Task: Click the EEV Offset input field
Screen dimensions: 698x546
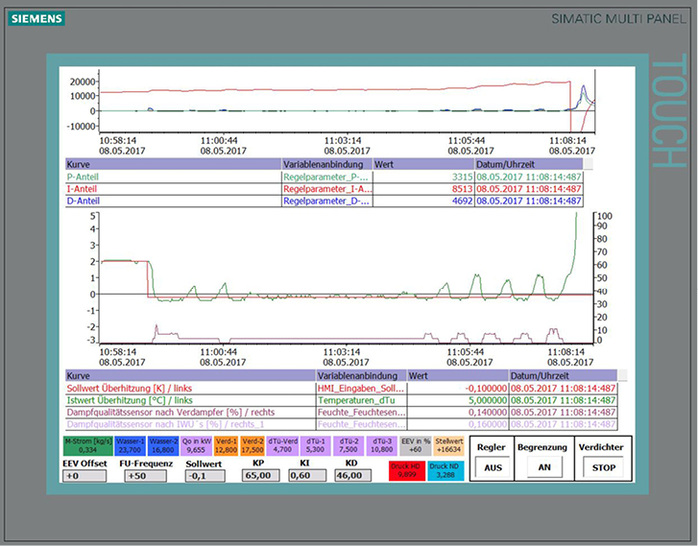Action: click(x=85, y=476)
